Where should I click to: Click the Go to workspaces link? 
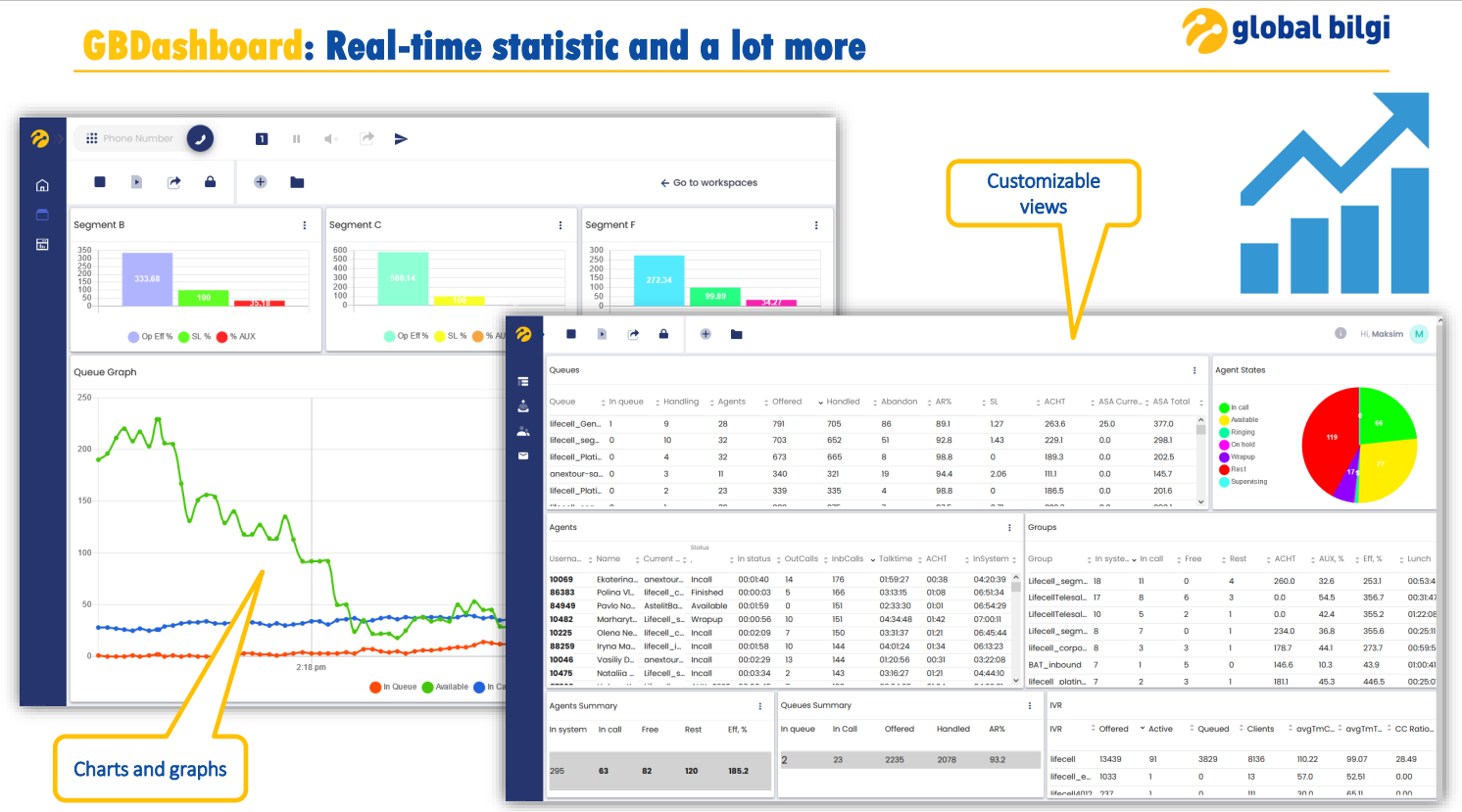click(709, 183)
